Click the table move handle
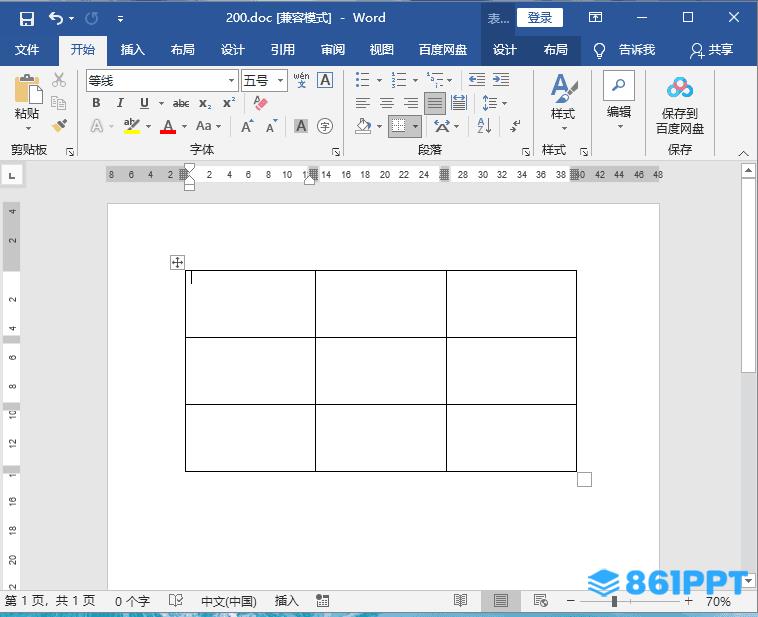This screenshot has width=758, height=617. pos(177,262)
